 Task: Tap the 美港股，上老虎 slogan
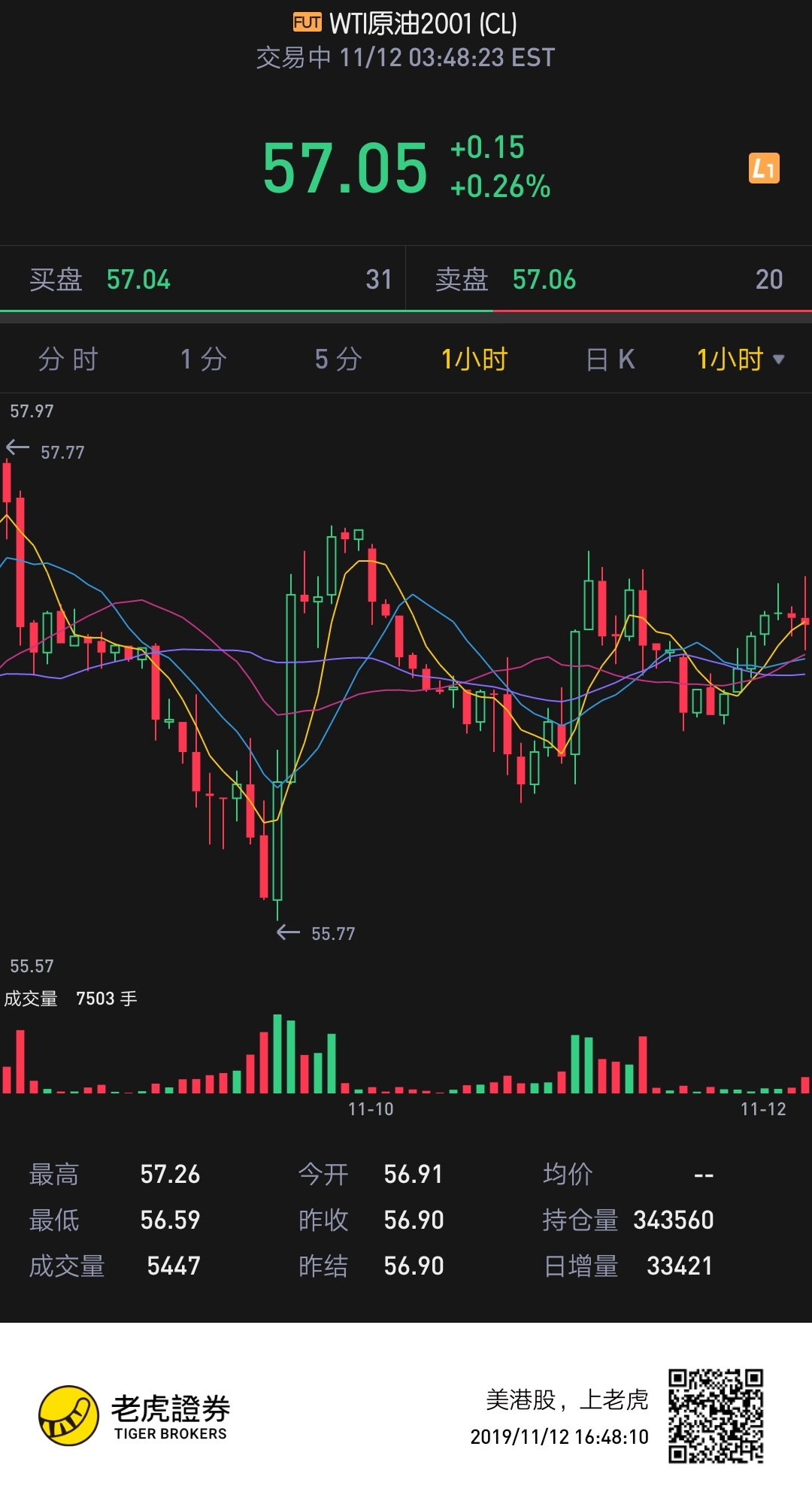coord(567,1399)
